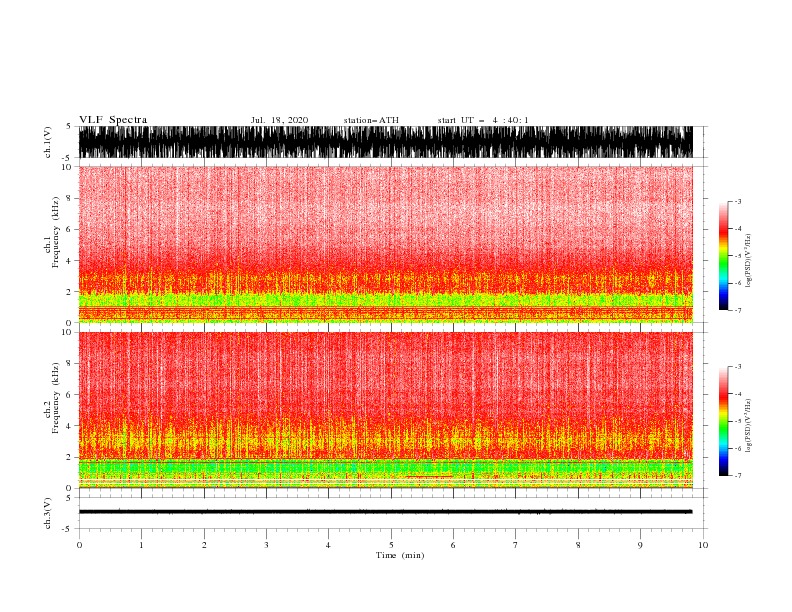Click inside the ch.2 spectrogram panel
Screen dimensions: 792x612
(x=386, y=410)
